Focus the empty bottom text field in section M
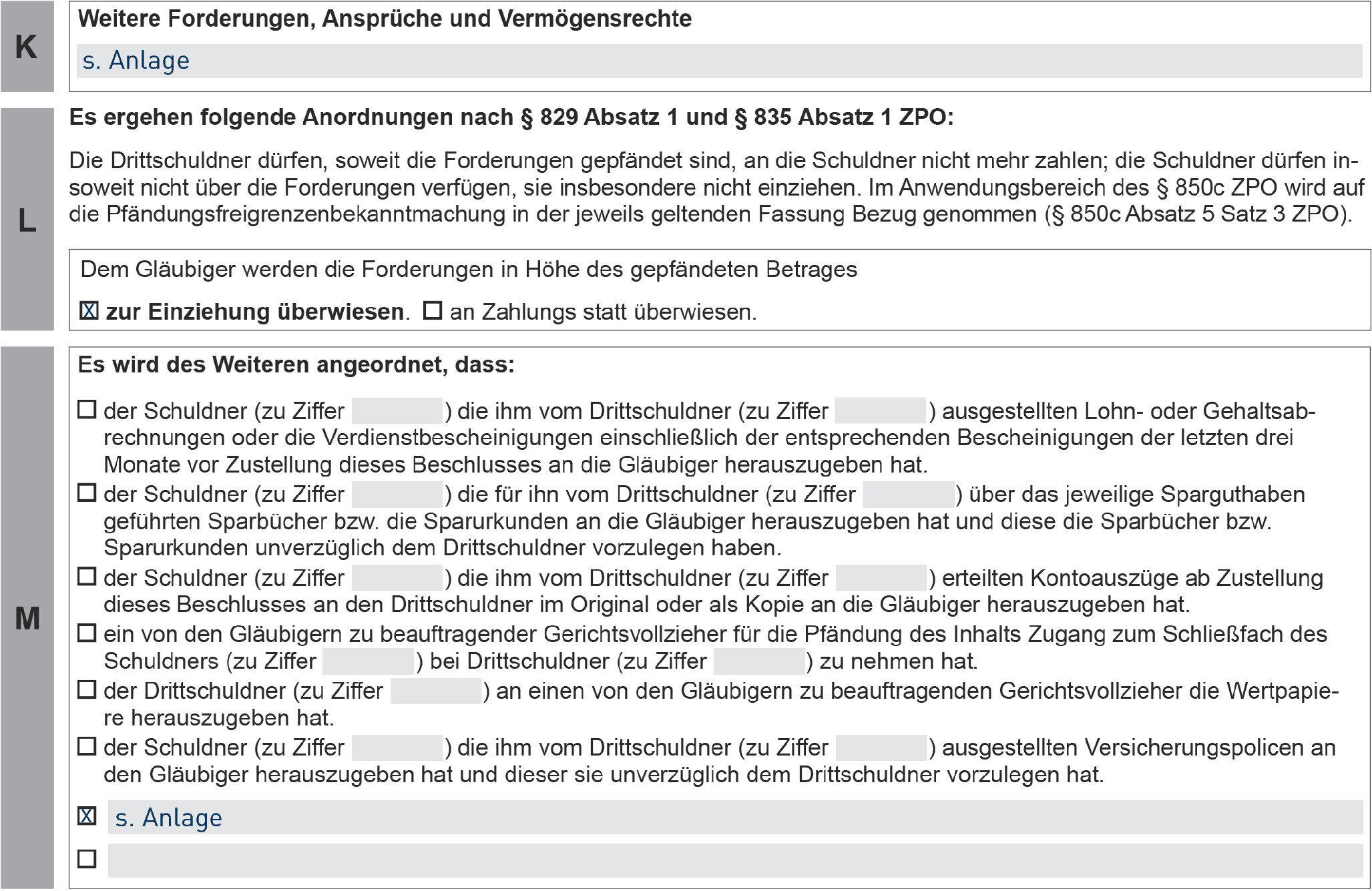The height and width of the screenshot is (891, 1372). click(735, 860)
